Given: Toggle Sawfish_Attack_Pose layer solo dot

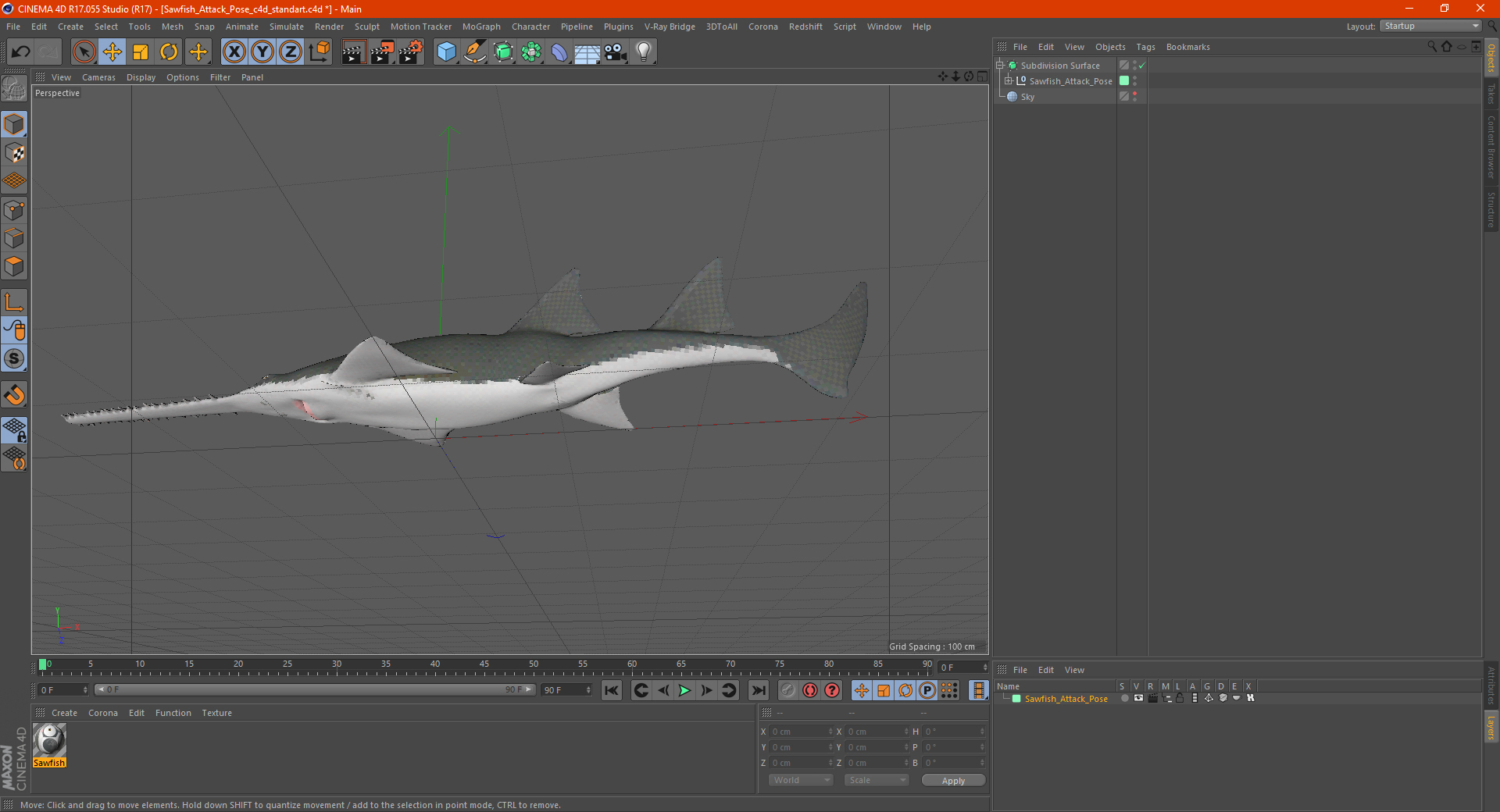Looking at the screenshot, I should pos(1124,699).
